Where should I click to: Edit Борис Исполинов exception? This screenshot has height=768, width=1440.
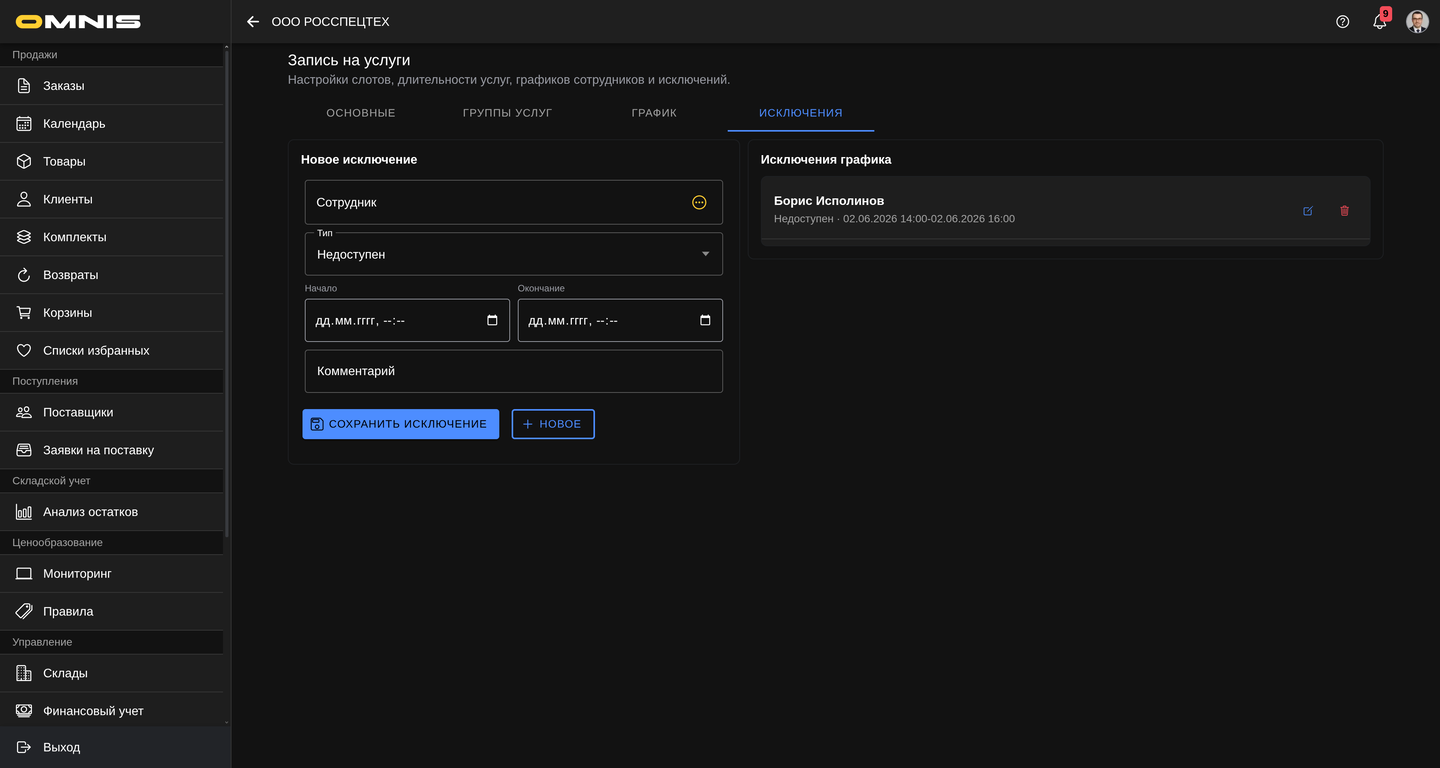(x=1308, y=211)
